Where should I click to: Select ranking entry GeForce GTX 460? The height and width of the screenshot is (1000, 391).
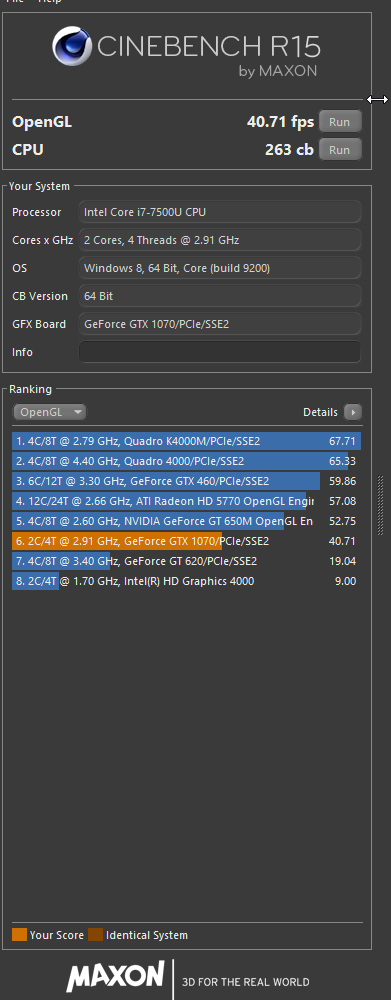[187, 481]
